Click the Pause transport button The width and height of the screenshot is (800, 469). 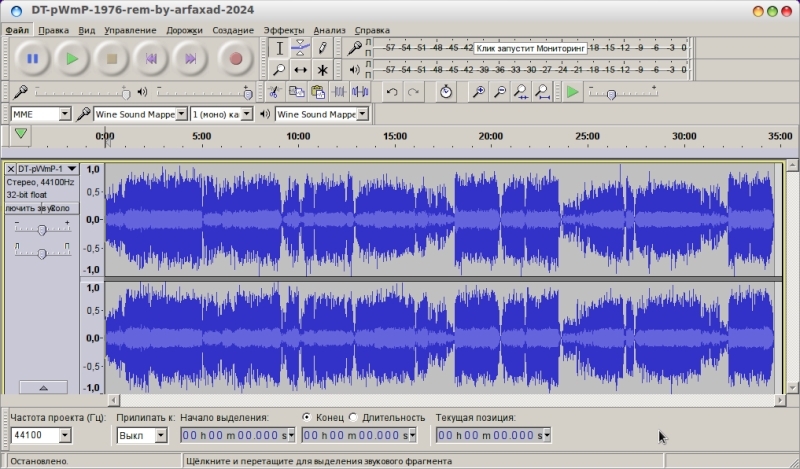pyautogui.click(x=32, y=59)
